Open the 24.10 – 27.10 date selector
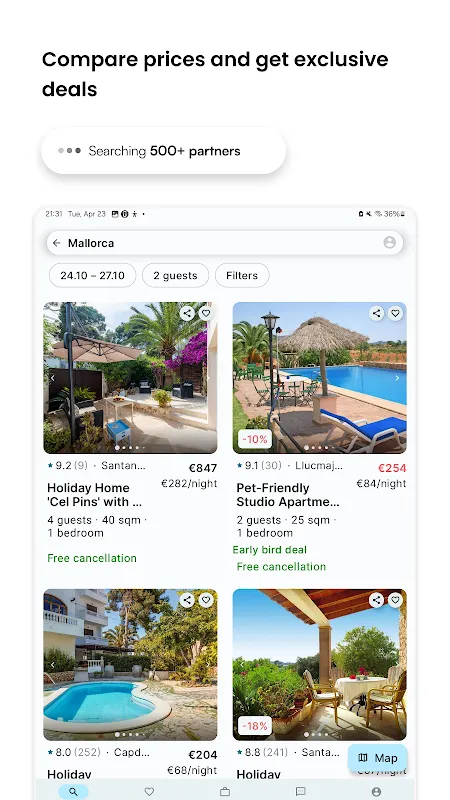 coord(92,276)
